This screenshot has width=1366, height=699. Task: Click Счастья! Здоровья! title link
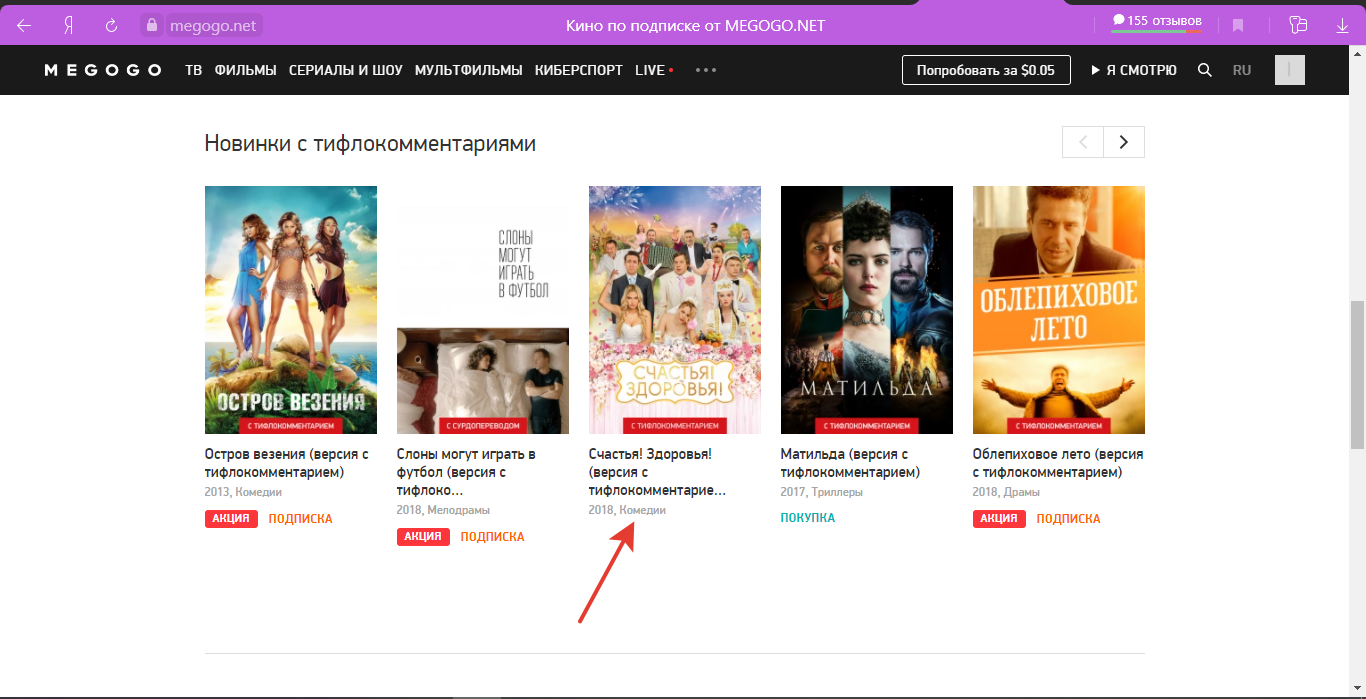(x=657, y=472)
